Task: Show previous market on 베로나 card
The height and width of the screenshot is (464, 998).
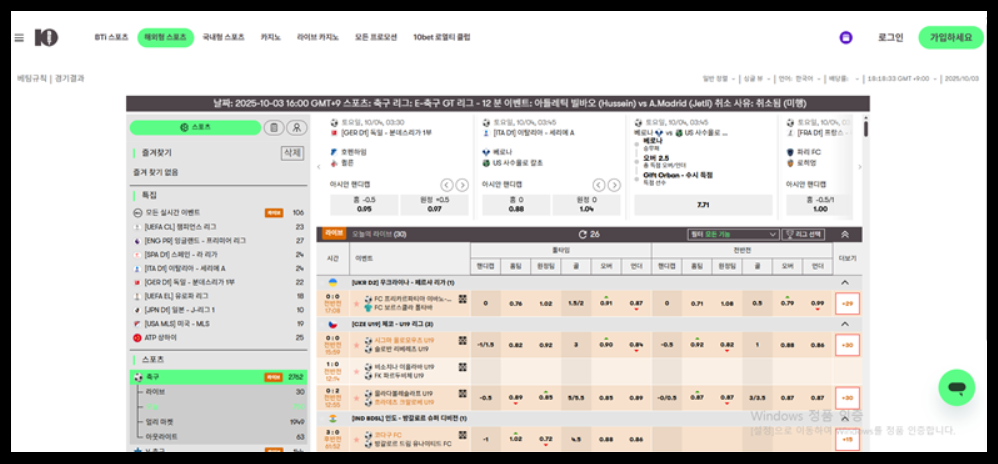Action: pyautogui.click(x=599, y=185)
